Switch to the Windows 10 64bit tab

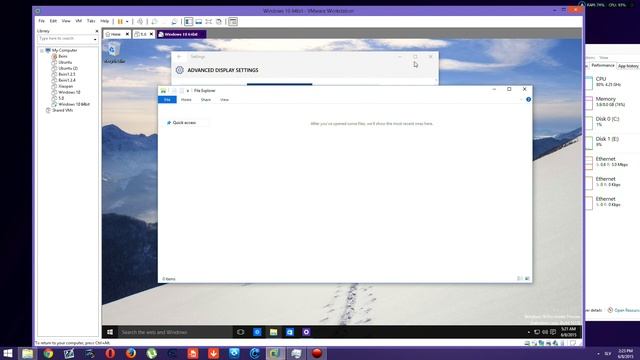(181, 34)
